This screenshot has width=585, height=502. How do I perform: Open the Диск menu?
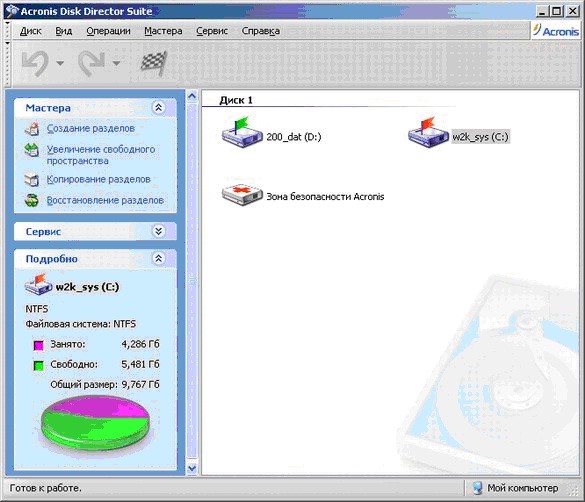click(x=31, y=31)
